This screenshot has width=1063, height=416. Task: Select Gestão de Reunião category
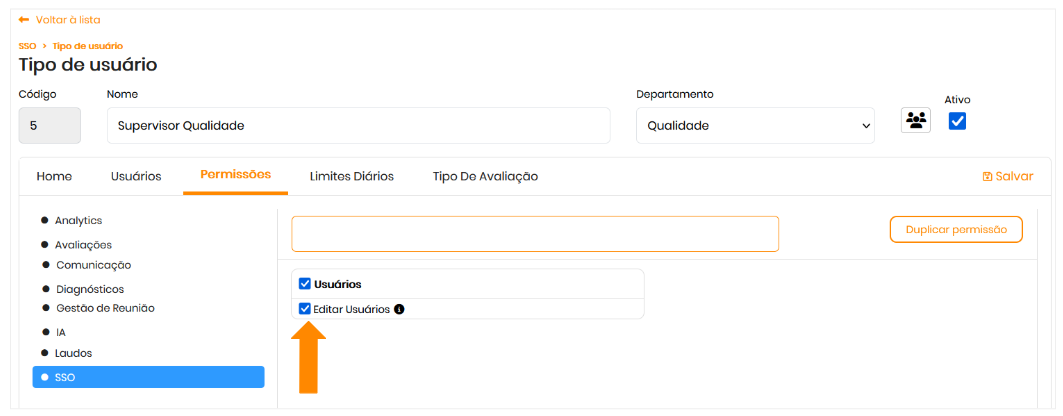(x=104, y=308)
